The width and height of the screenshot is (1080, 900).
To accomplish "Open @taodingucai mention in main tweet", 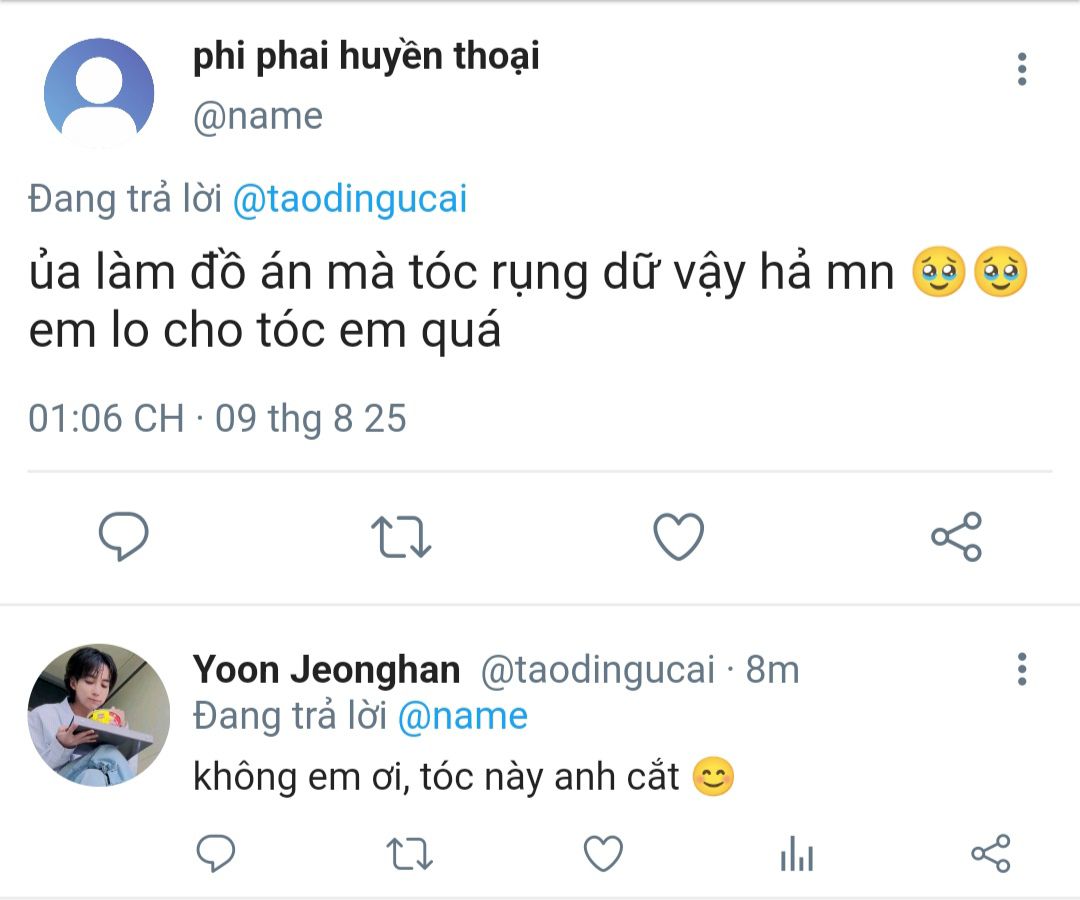I will (x=350, y=199).
